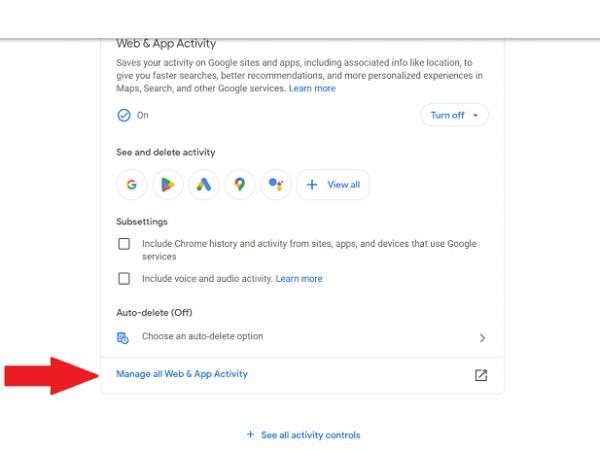Screen dimensions: 600x450
Task: Click plus icon beside See all activity controls
Action: coord(251,434)
